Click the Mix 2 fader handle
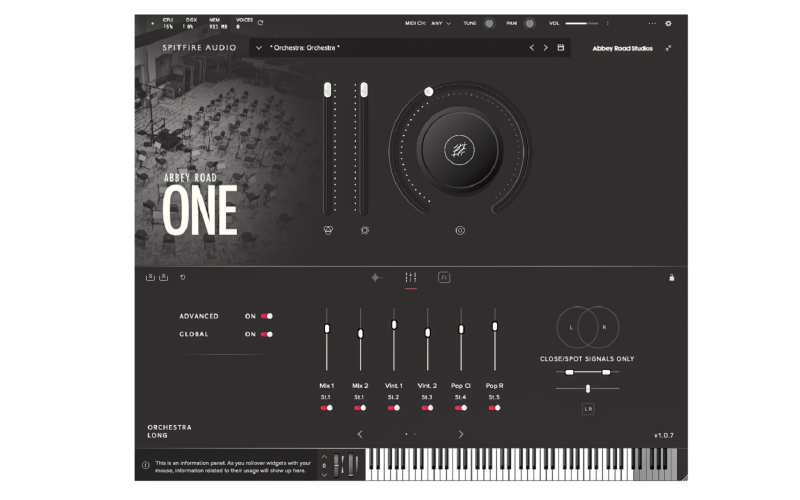This screenshot has width=800, height=500. (x=360, y=334)
